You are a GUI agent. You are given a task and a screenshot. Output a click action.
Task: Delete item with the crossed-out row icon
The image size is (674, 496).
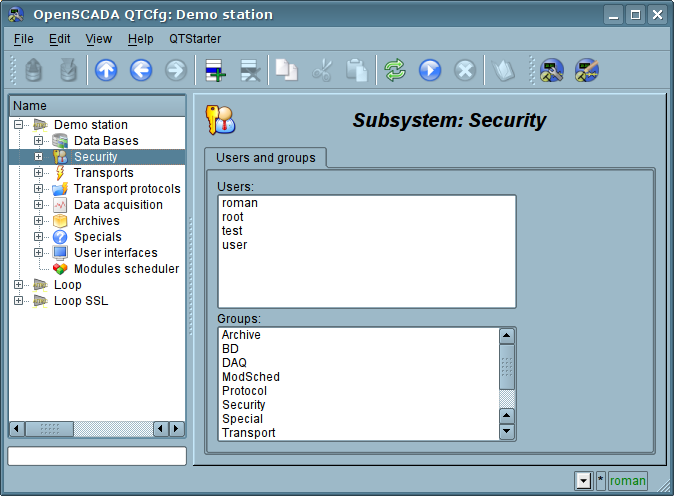tap(250, 70)
